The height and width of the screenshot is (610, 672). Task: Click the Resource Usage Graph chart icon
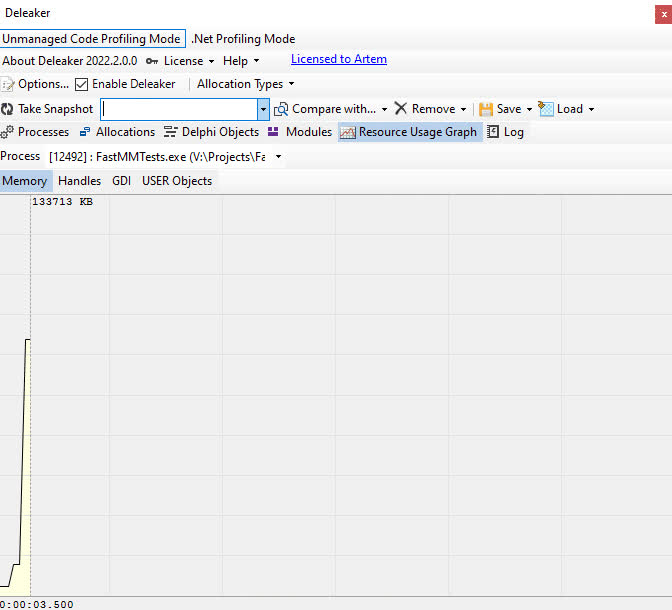[347, 133]
